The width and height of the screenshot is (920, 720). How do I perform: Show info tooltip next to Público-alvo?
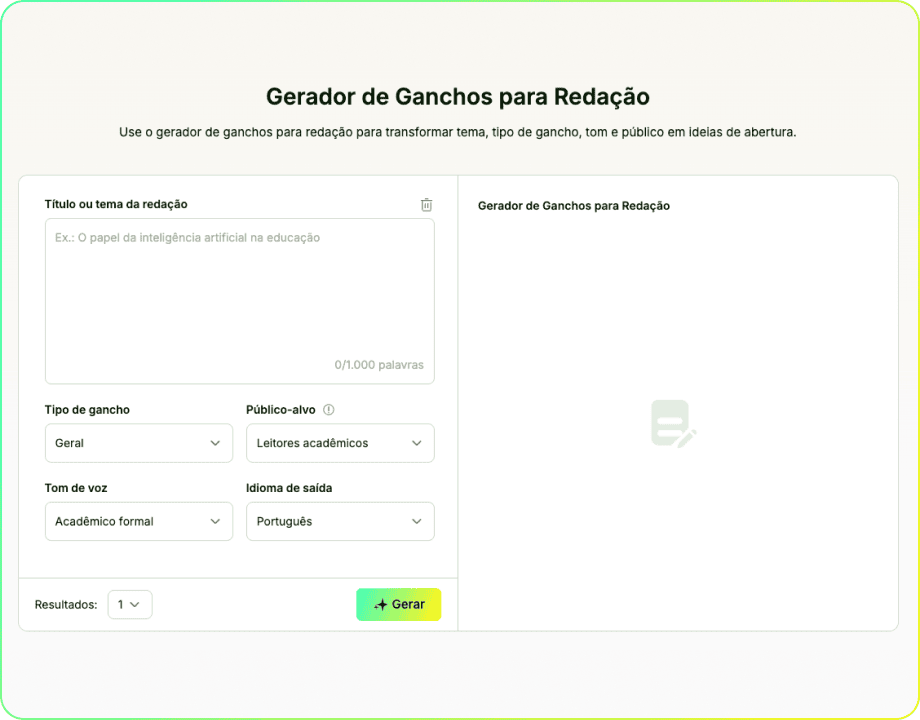click(x=329, y=410)
